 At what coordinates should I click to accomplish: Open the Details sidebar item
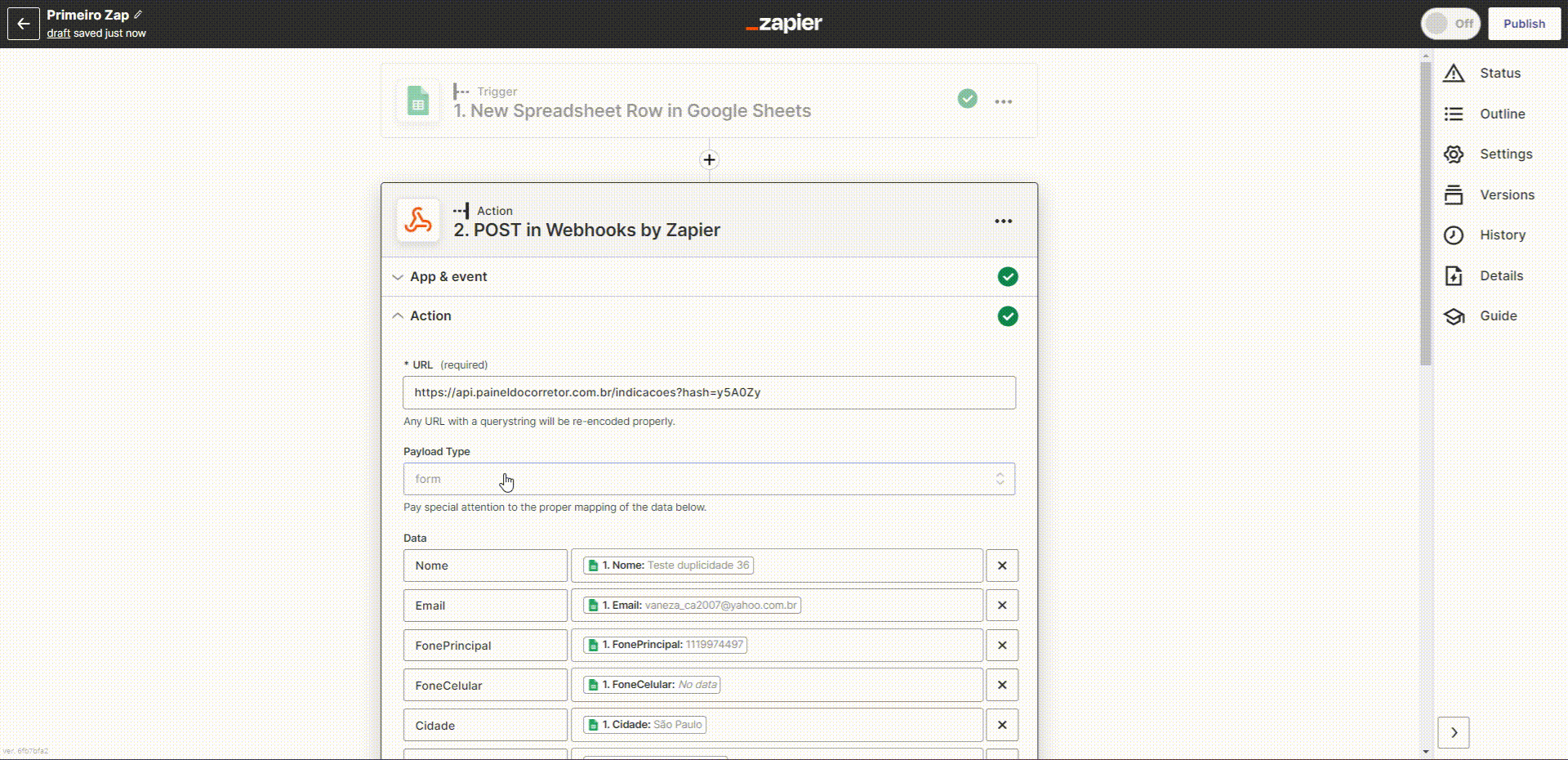(1501, 275)
